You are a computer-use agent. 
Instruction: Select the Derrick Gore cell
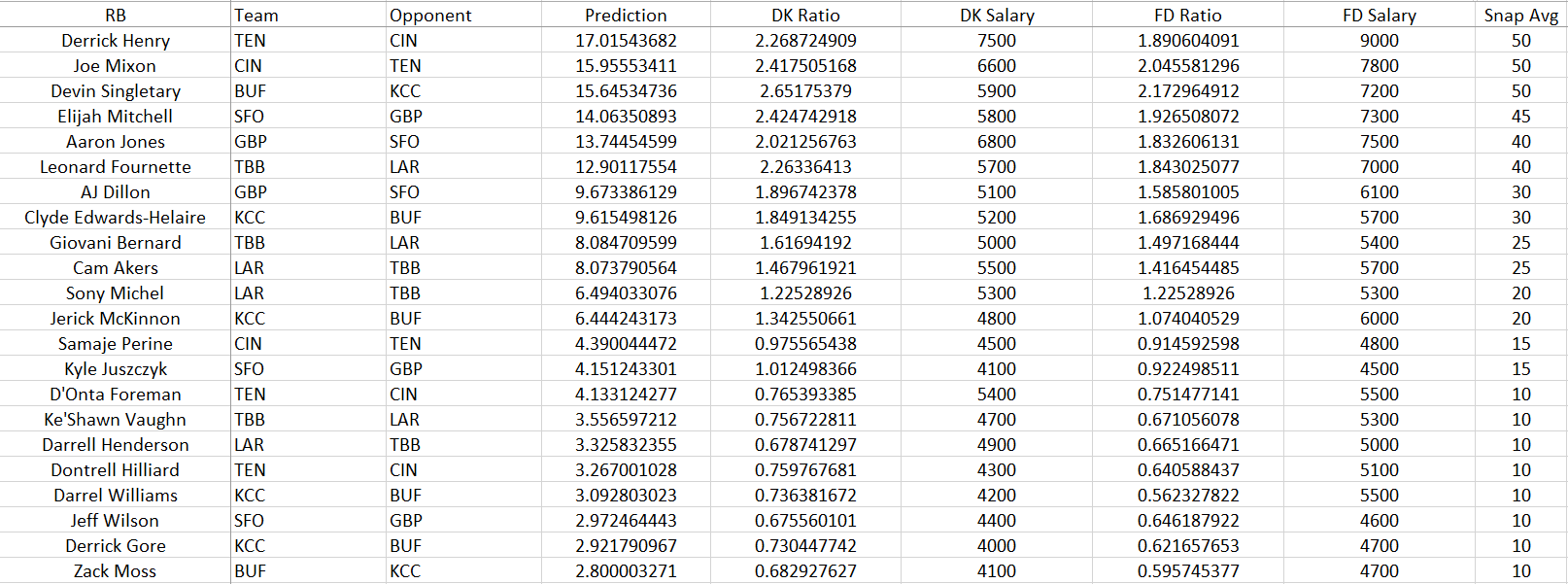[x=115, y=545]
